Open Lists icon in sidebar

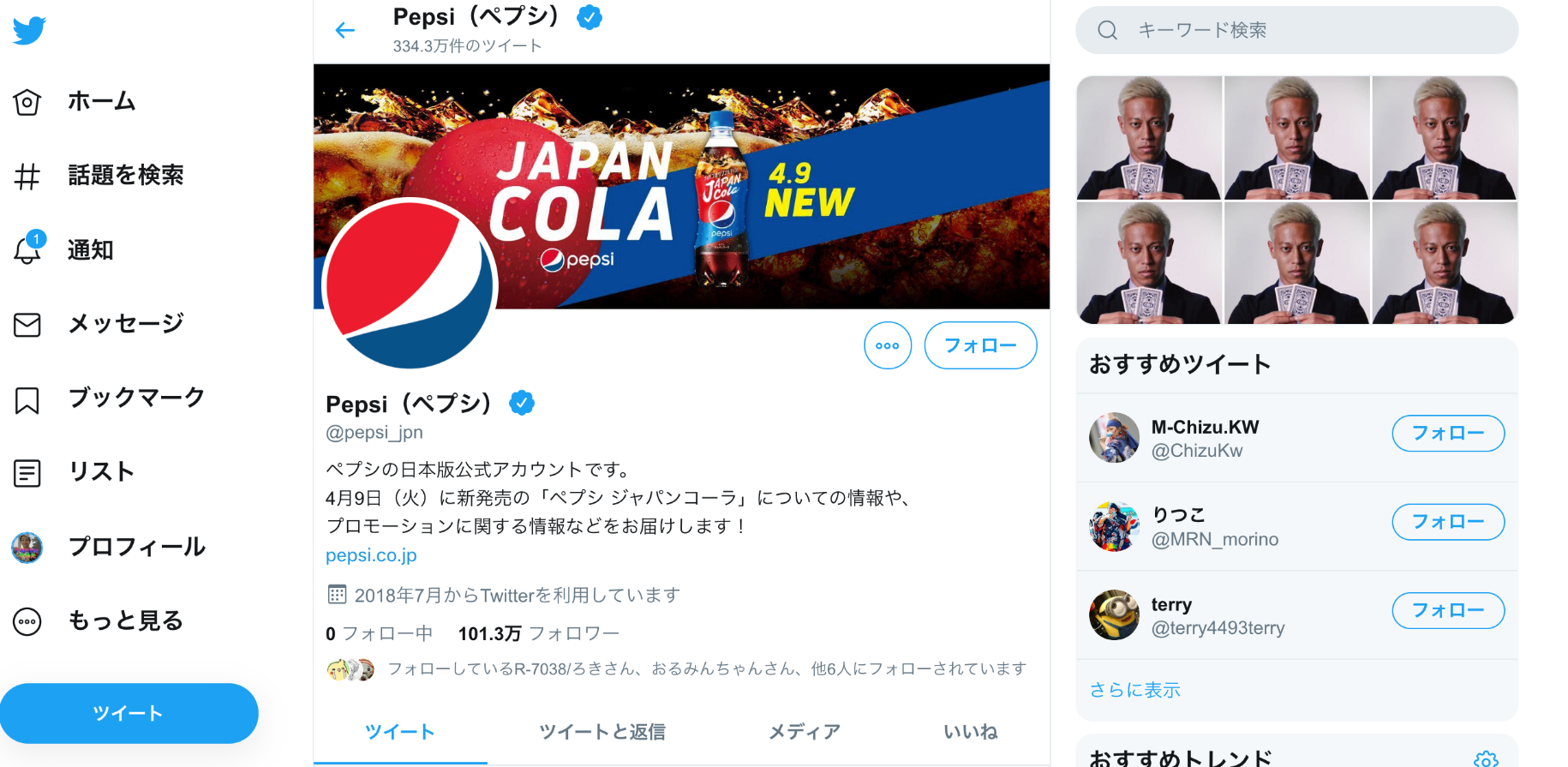pos(27,473)
